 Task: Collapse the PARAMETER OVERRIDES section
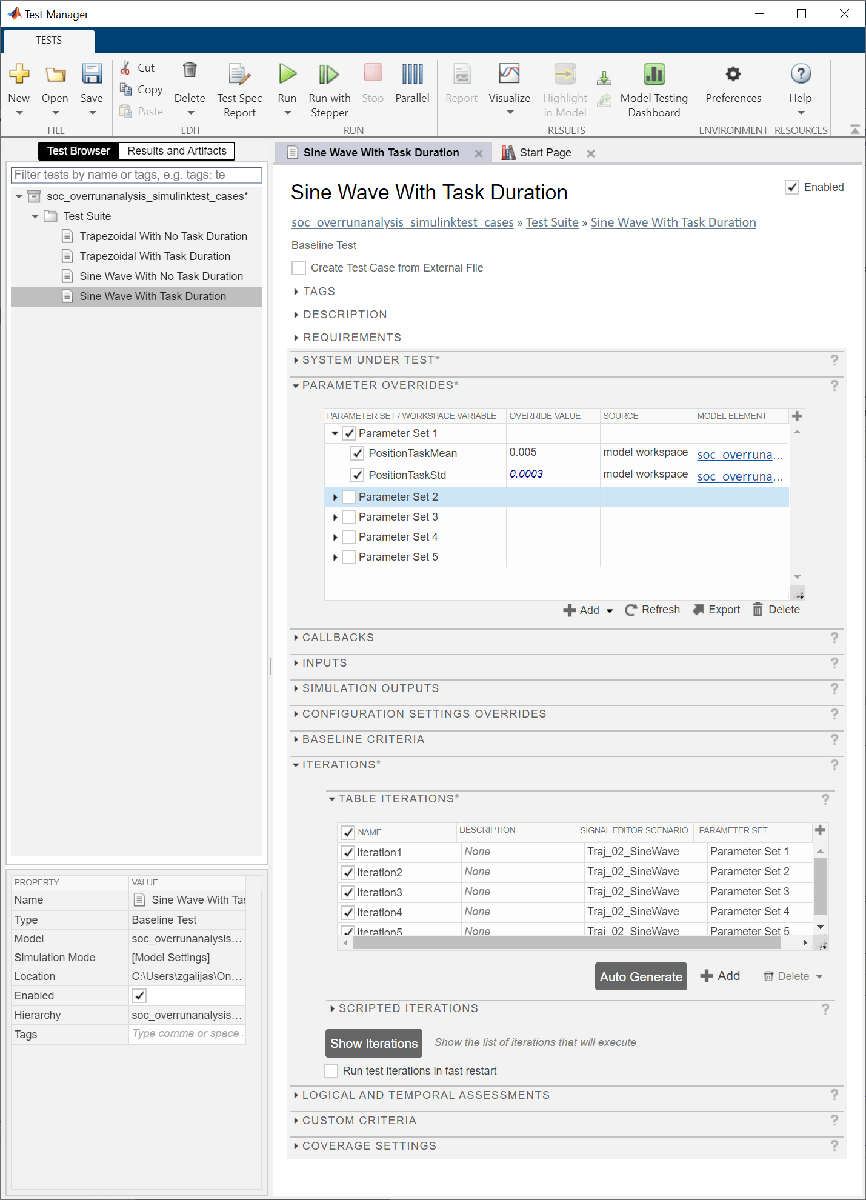[x=294, y=385]
